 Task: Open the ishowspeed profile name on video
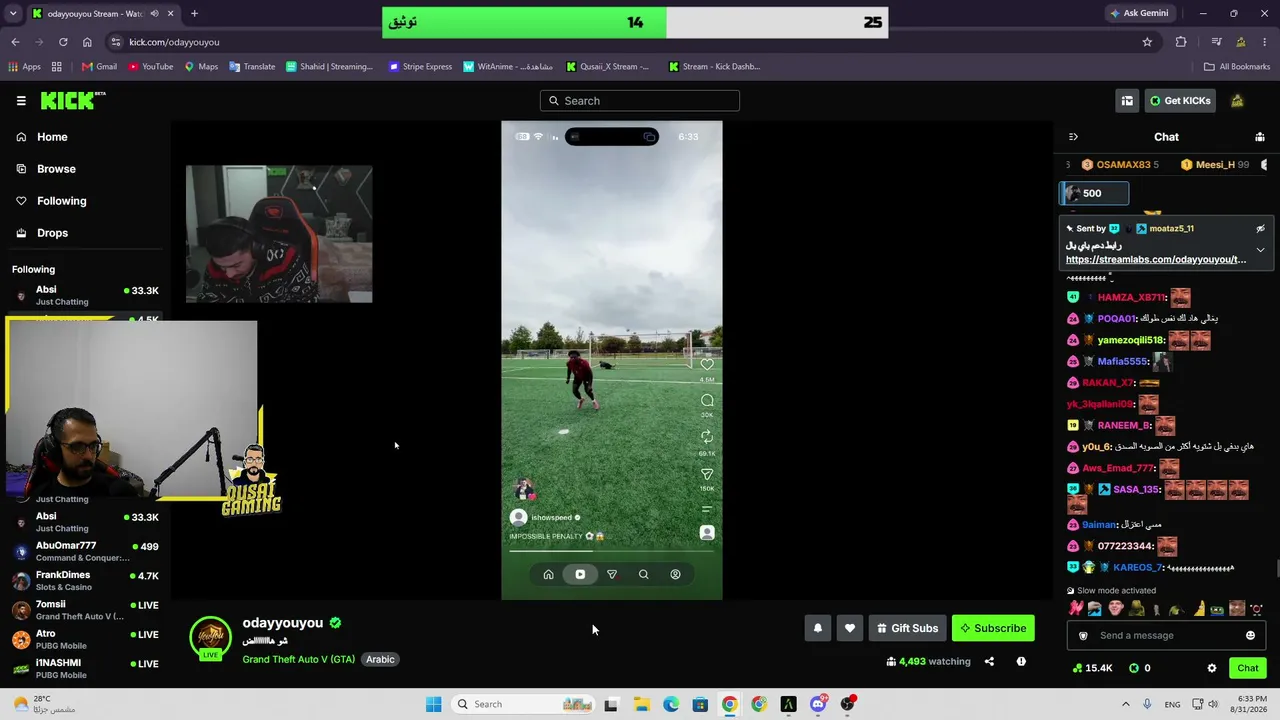552,518
